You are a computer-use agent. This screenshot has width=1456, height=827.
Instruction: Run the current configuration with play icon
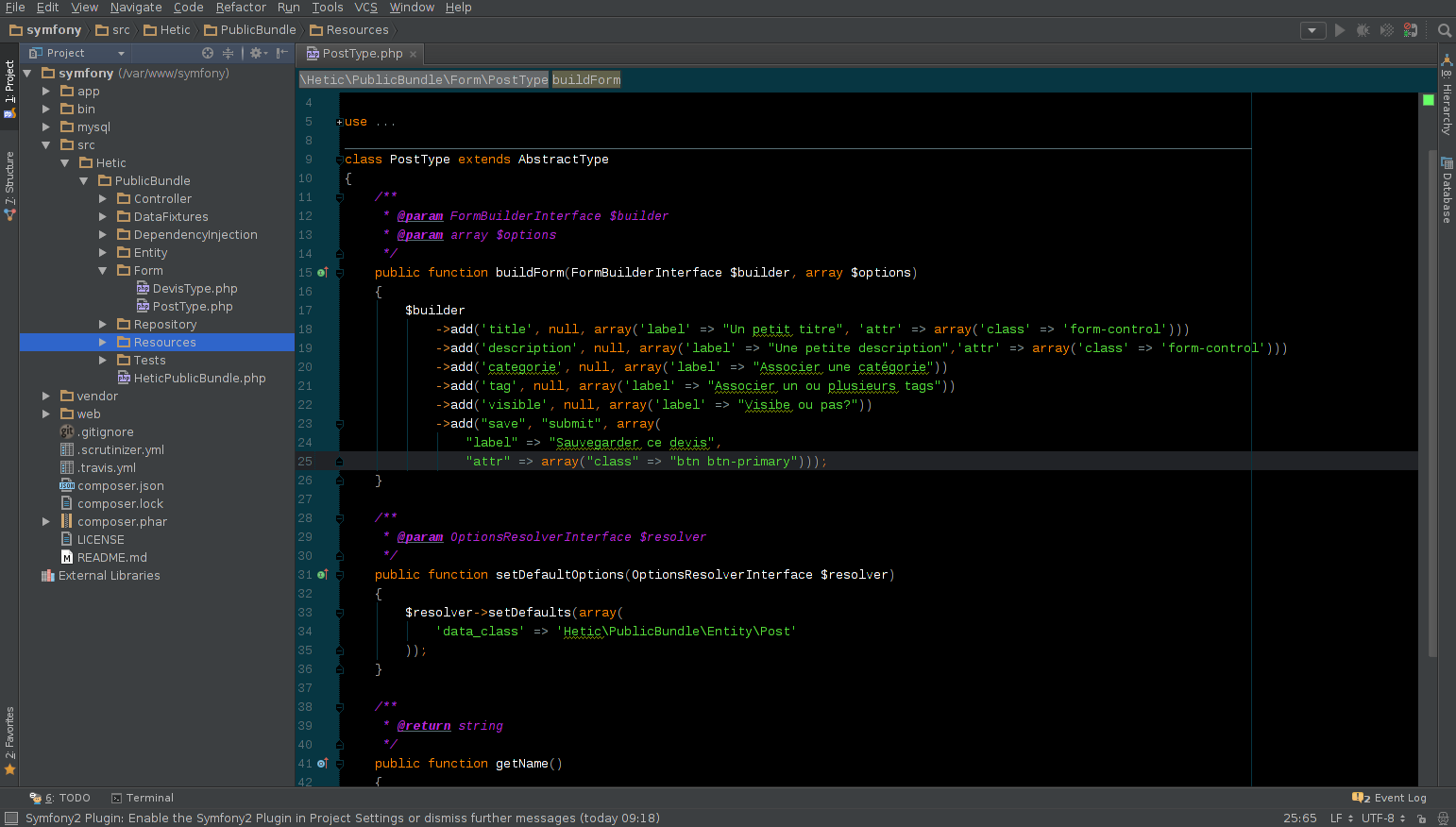coord(1339,30)
